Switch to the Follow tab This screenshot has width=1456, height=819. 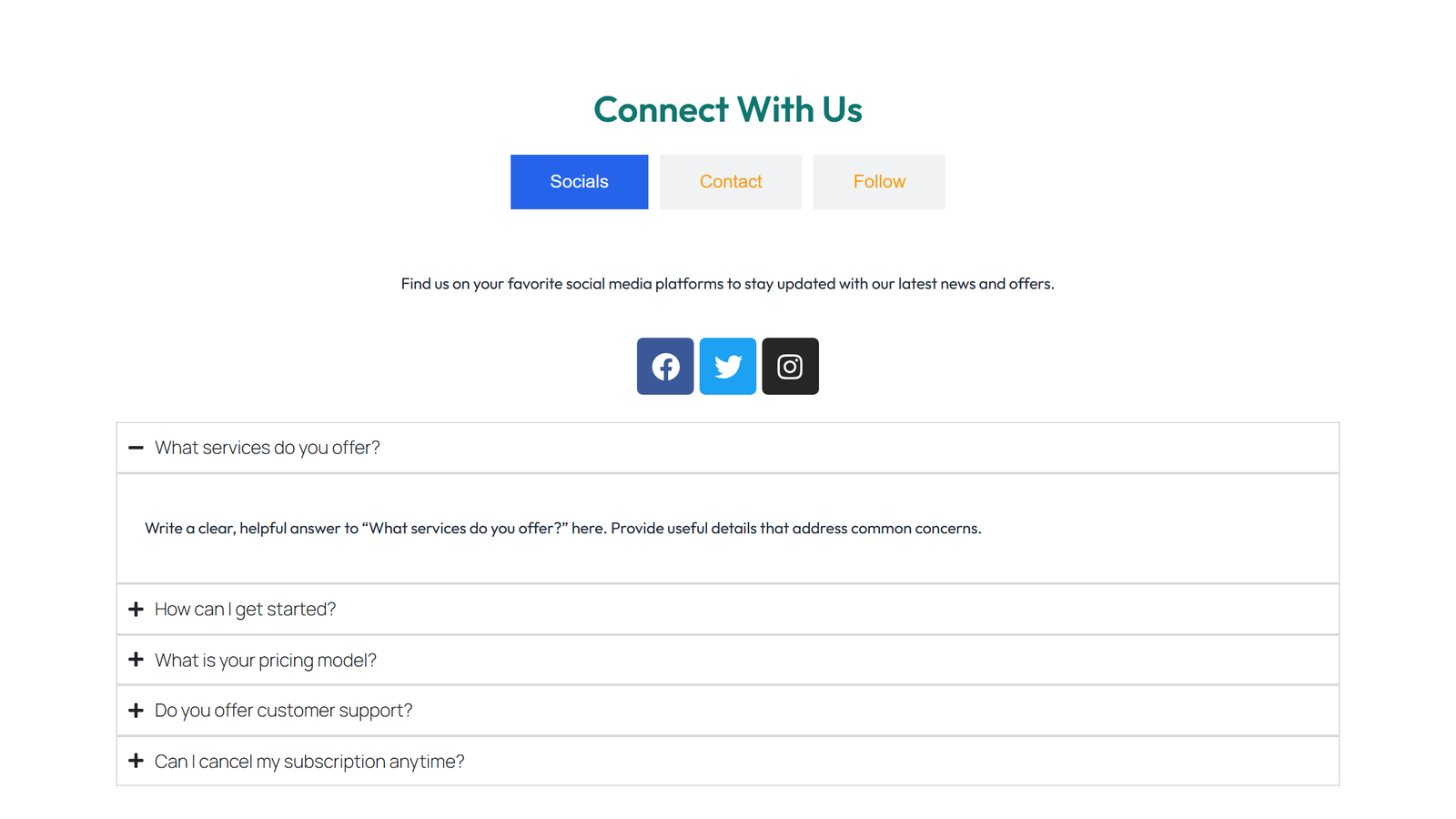tap(878, 181)
